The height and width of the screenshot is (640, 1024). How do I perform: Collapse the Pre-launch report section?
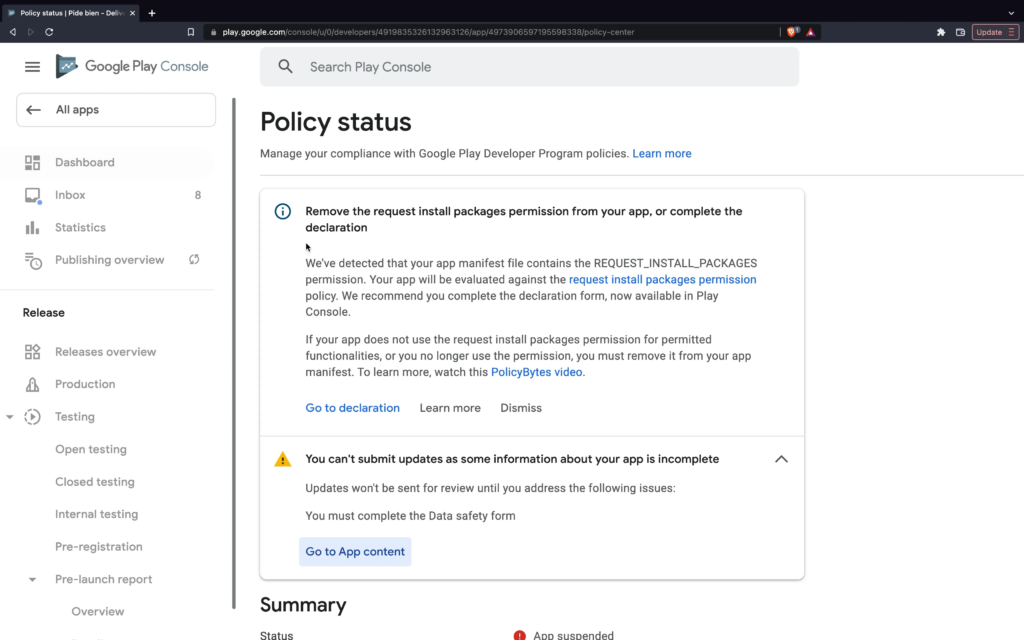point(33,580)
